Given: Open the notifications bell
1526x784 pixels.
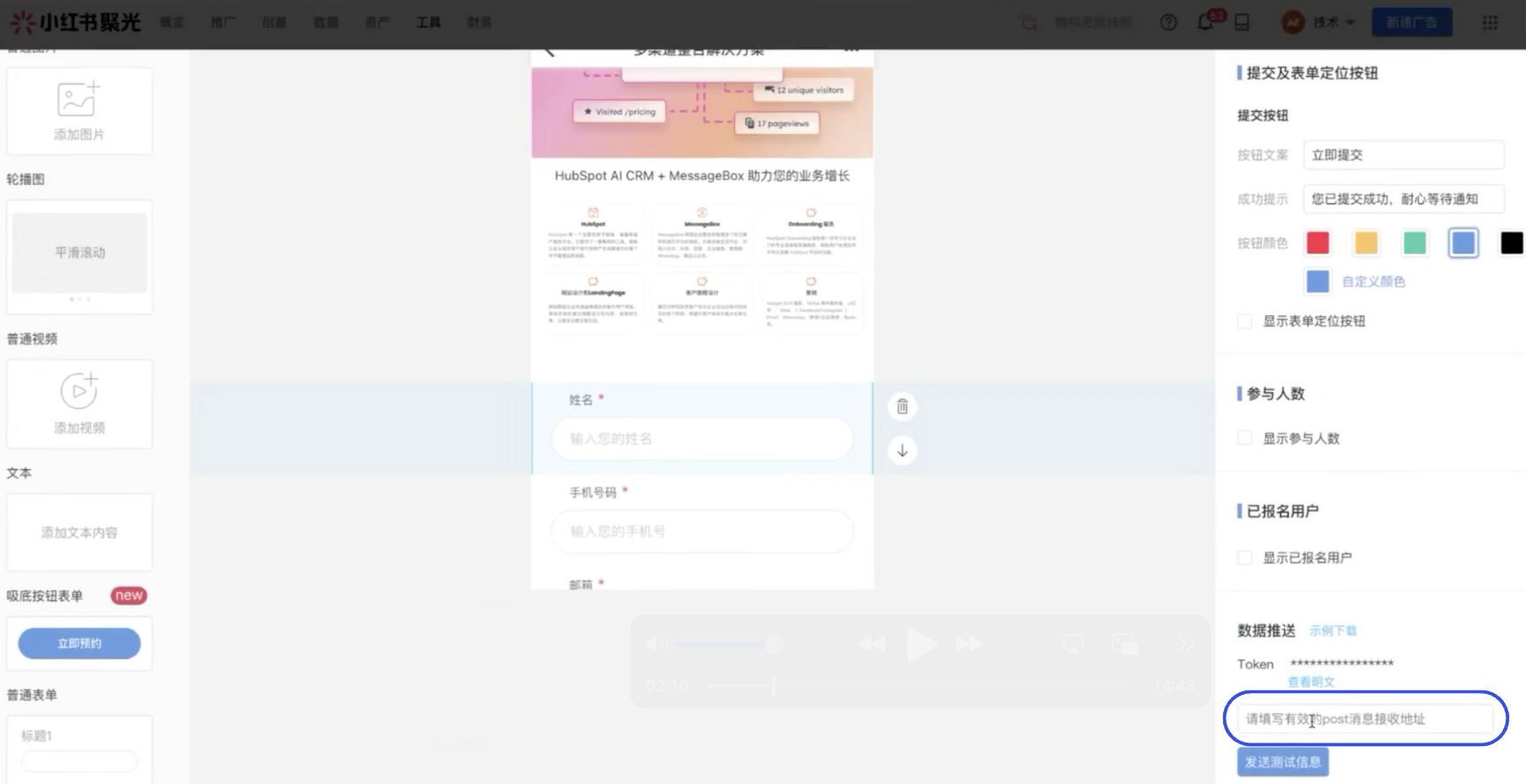Looking at the screenshot, I should [x=1205, y=22].
